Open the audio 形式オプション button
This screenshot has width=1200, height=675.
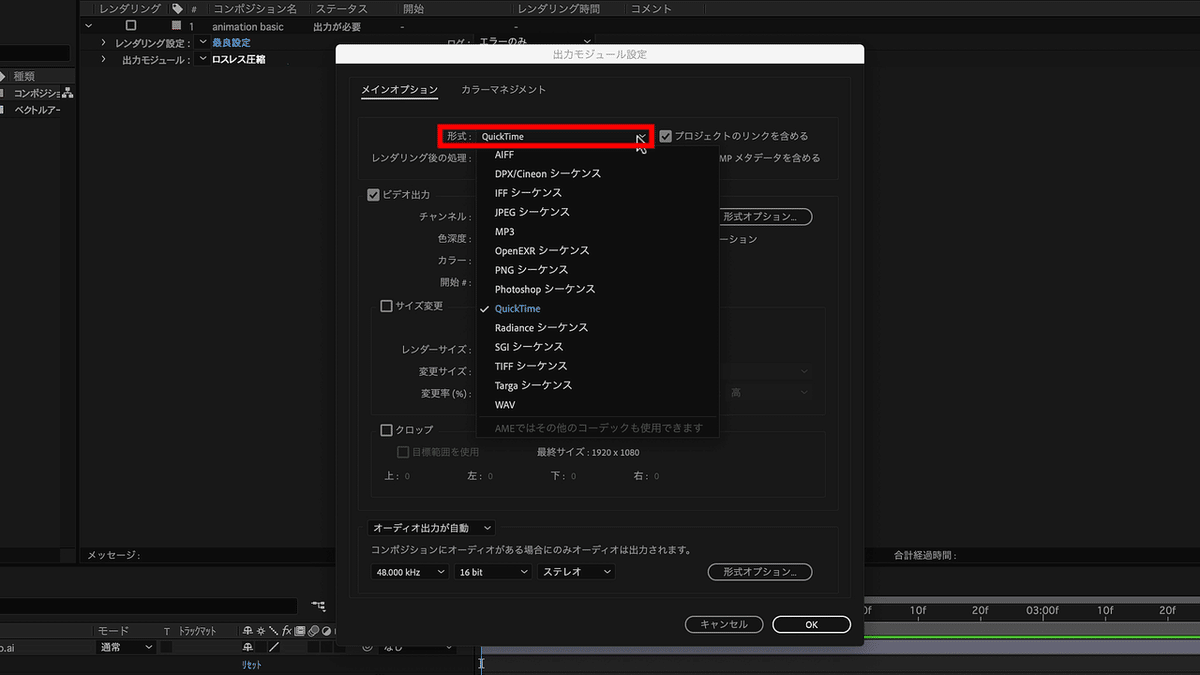(x=760, y=572)
